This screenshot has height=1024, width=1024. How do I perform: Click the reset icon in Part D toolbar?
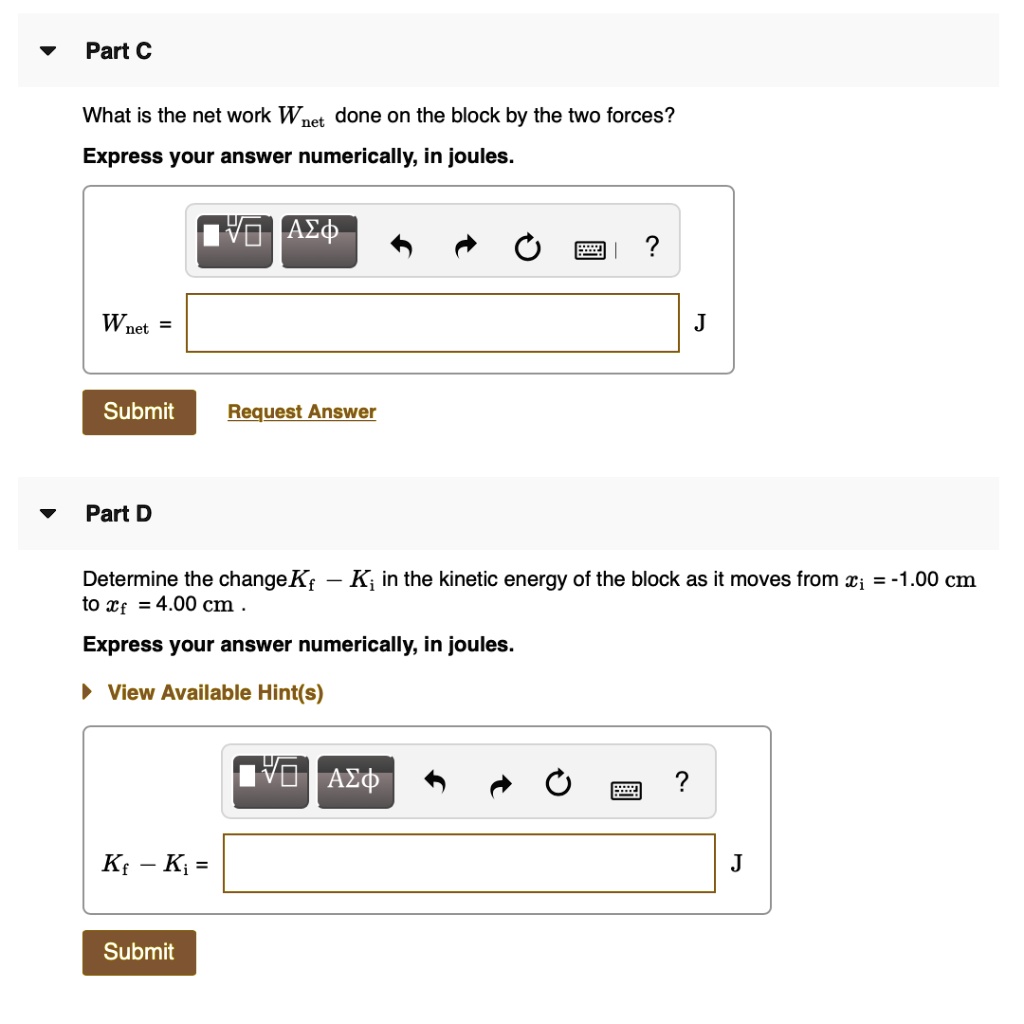(559, 786)
